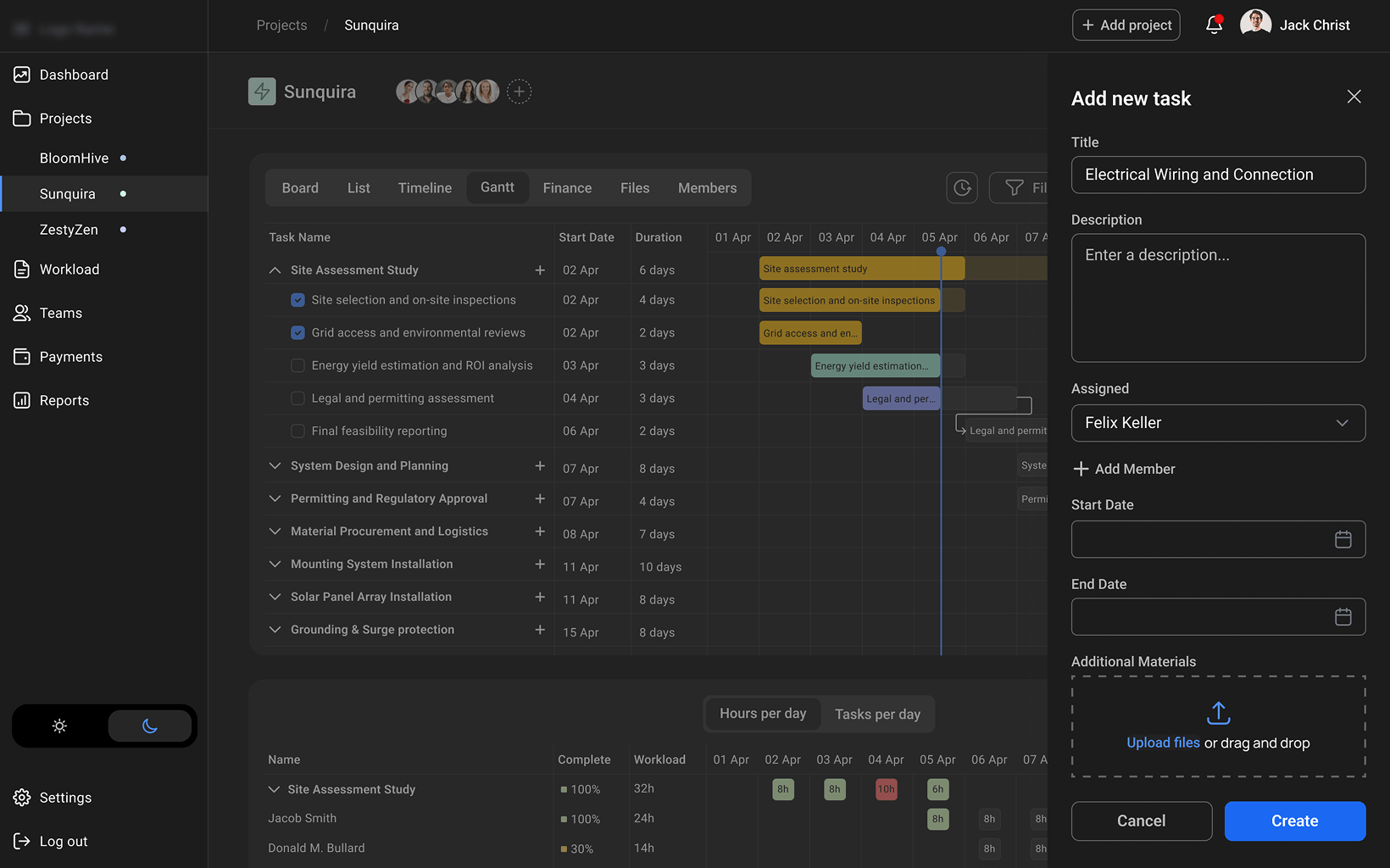Switch to dark mode moon toggle
The width and height of the screenshot is (1390, 868).
coord(150,726)
